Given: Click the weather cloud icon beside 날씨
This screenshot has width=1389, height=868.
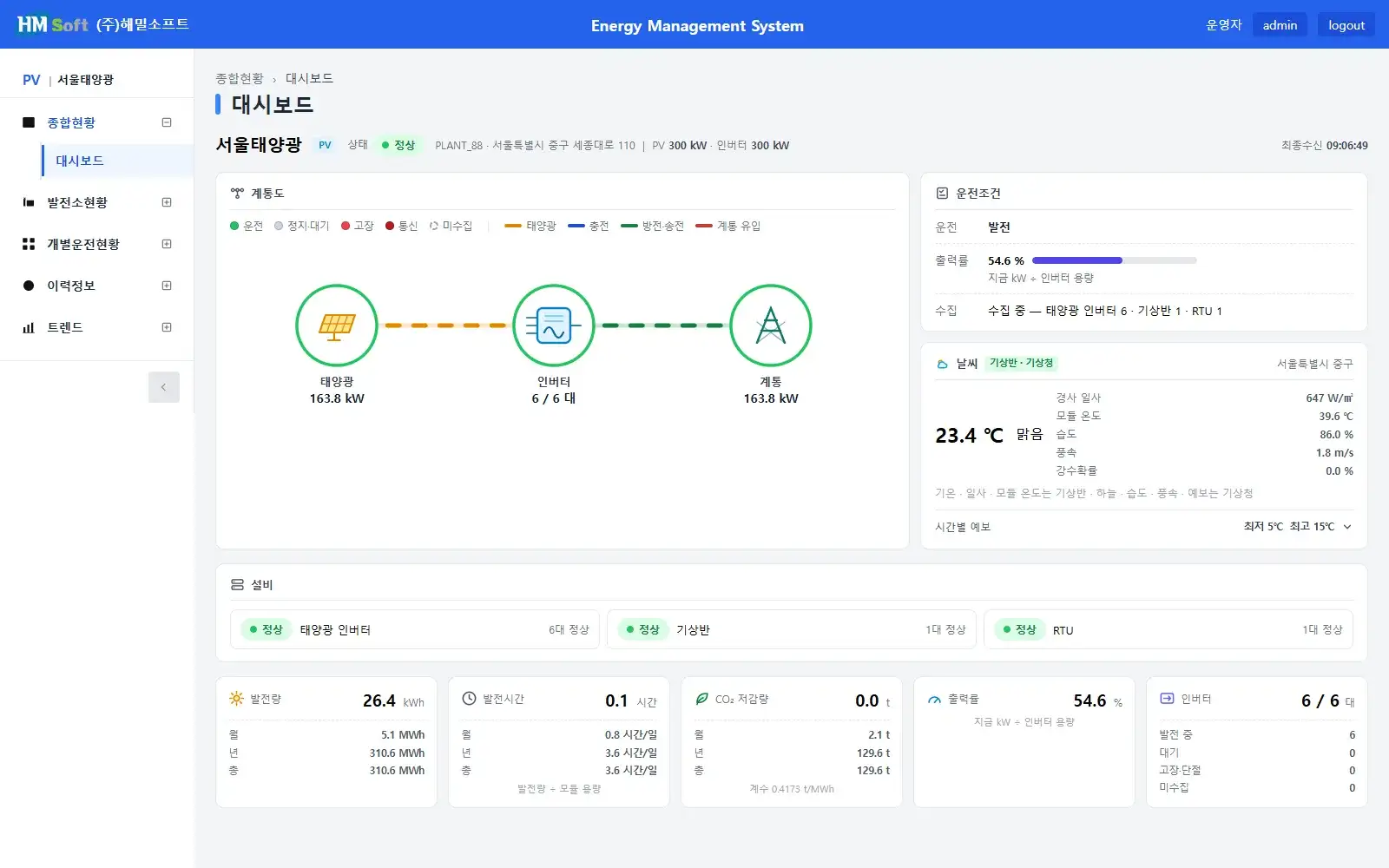Looking at the screenshot, I should click(942, 364).
